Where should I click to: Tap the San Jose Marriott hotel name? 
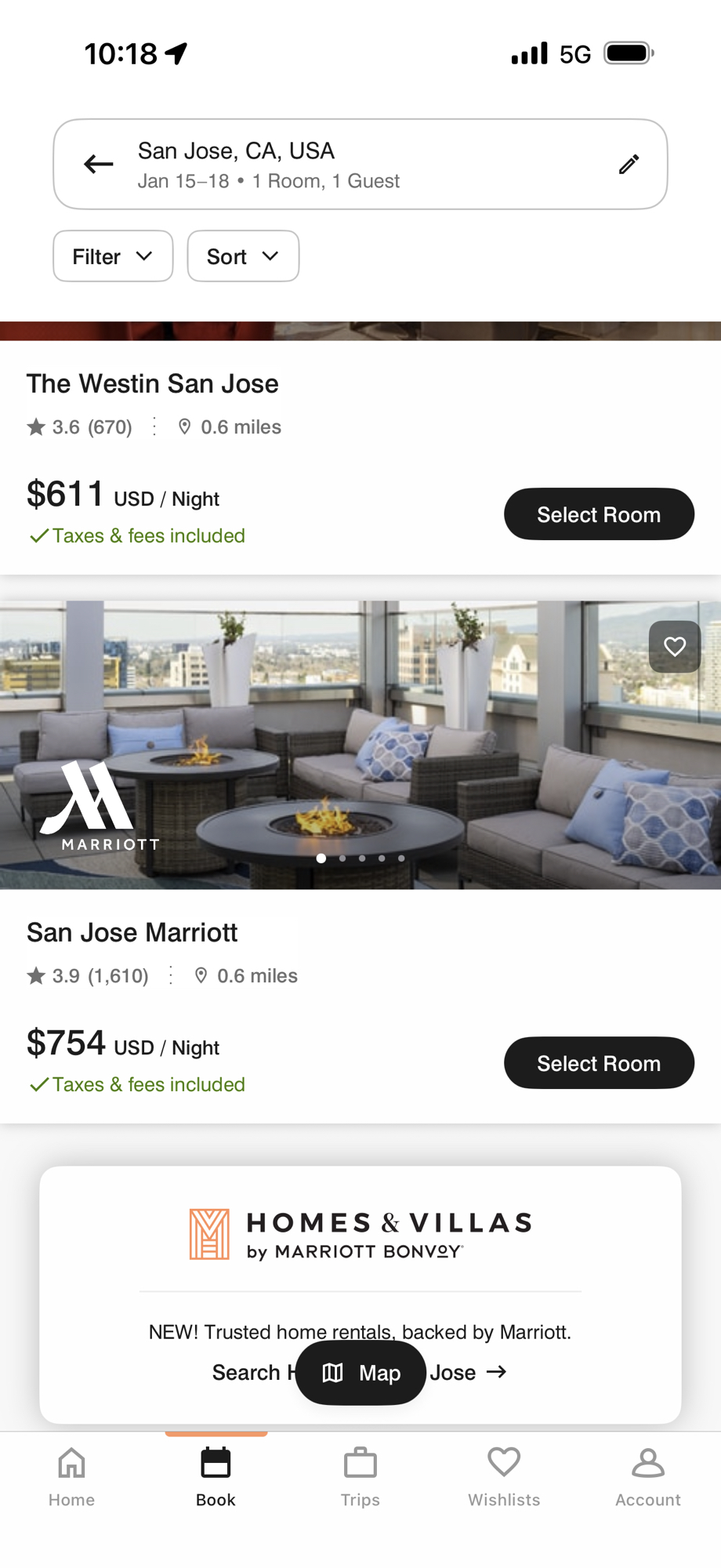tap(132, 932)
